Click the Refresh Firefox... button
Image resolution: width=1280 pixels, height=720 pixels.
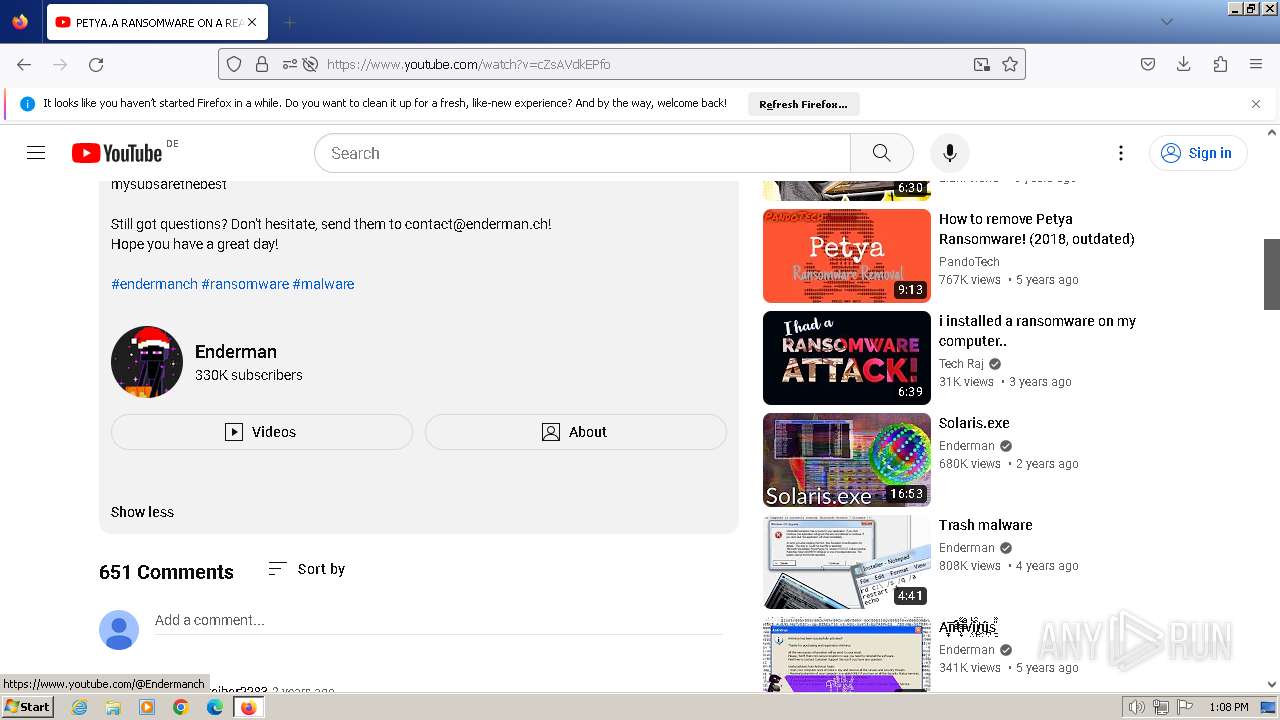(803, 104)
